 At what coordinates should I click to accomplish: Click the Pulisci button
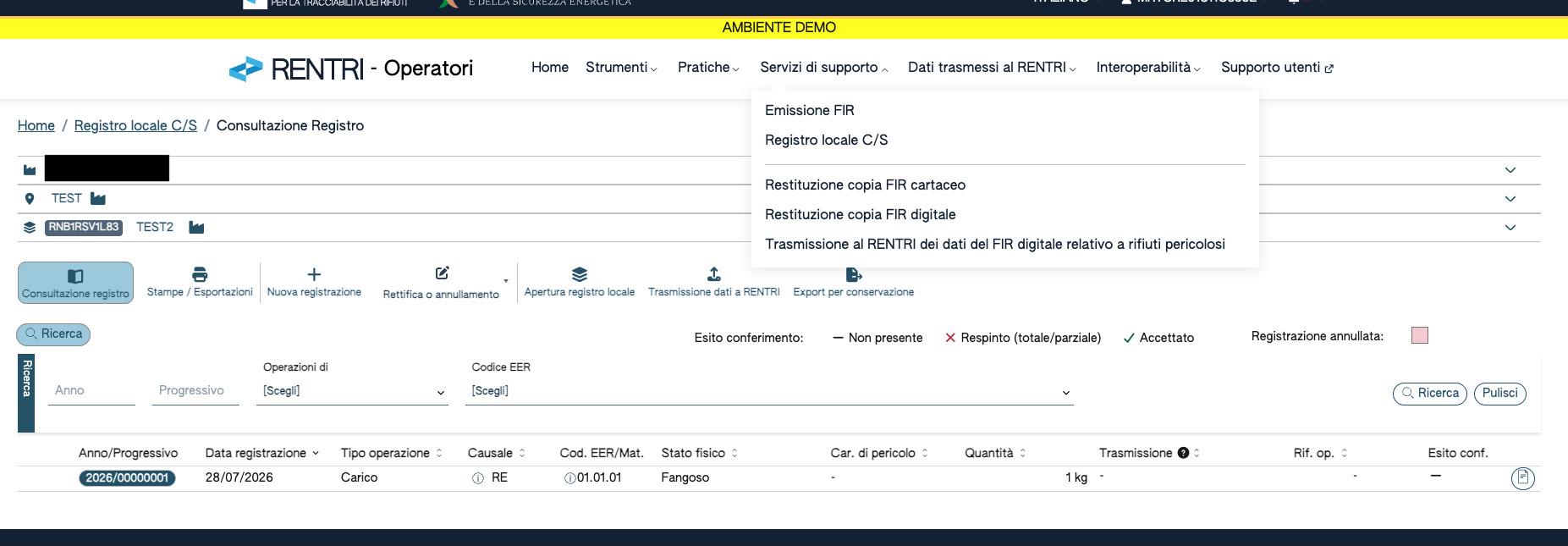pyautogui.click(x=1500, y=394)
